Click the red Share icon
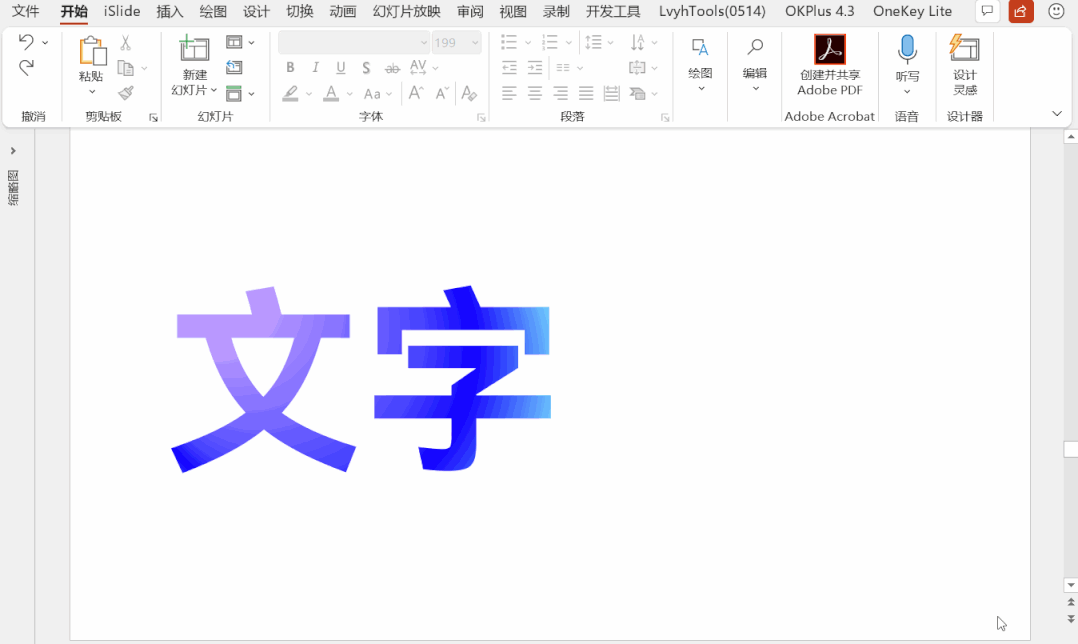This screenshot has width=1078, height=644. (1021, 11)
